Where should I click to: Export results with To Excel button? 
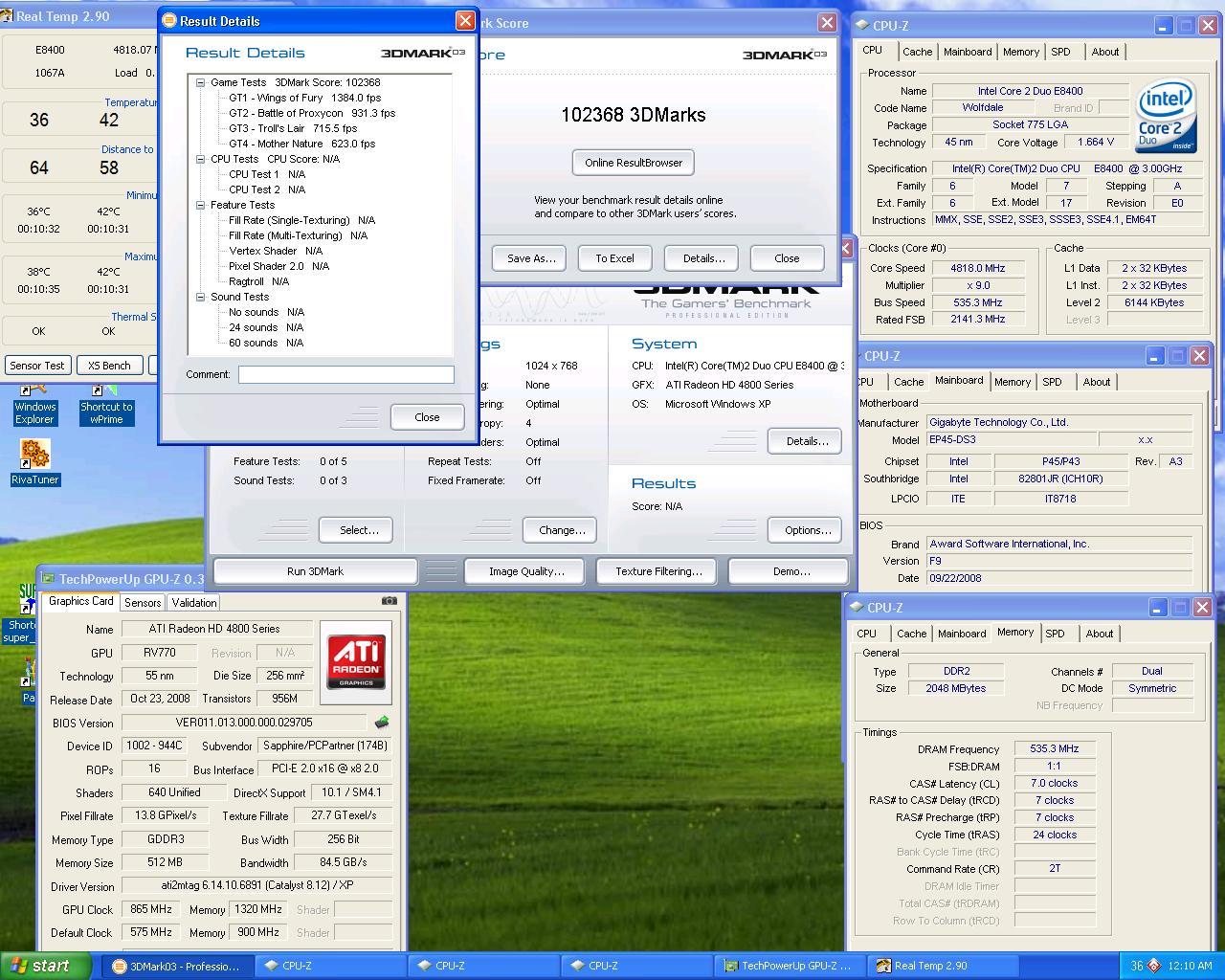click(x=614, y=258)
